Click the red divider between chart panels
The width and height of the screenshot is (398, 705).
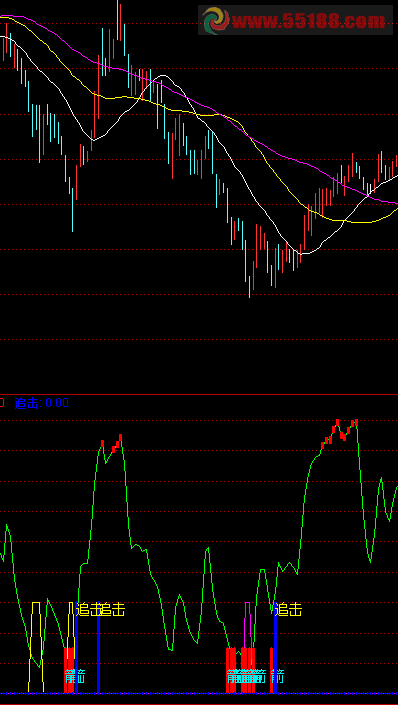coord(199,394)
